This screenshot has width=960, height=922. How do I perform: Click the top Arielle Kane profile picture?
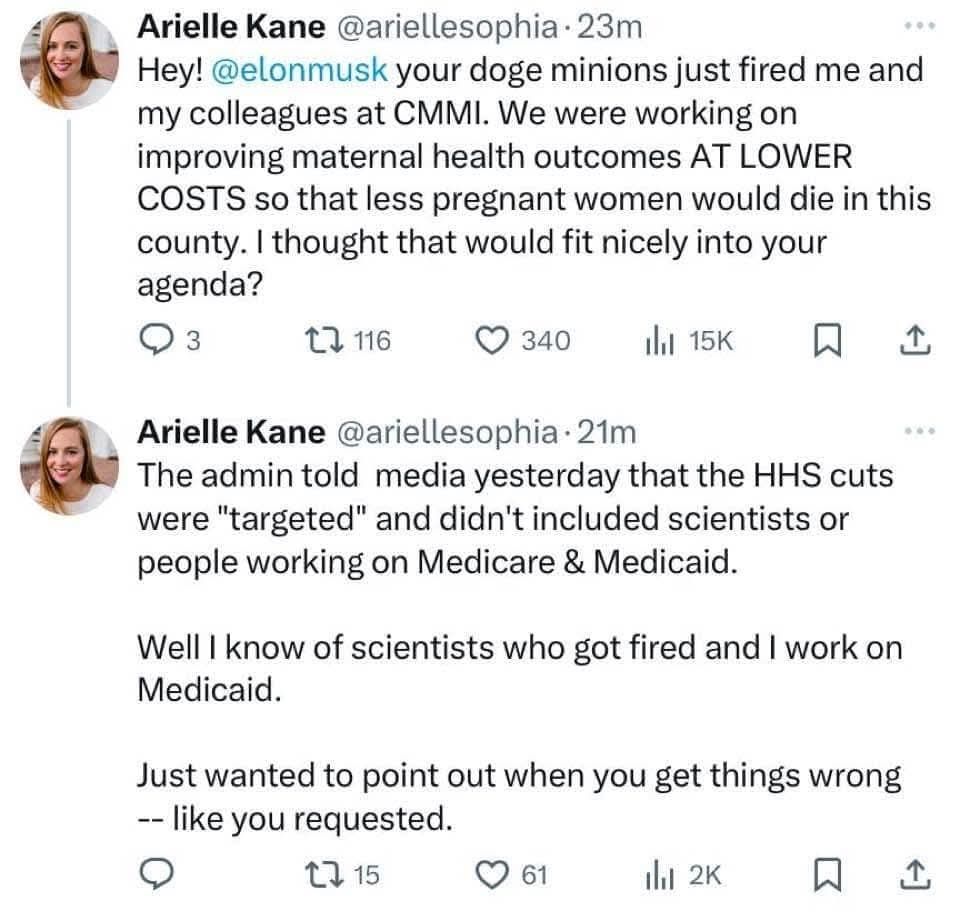click(68, 58)
